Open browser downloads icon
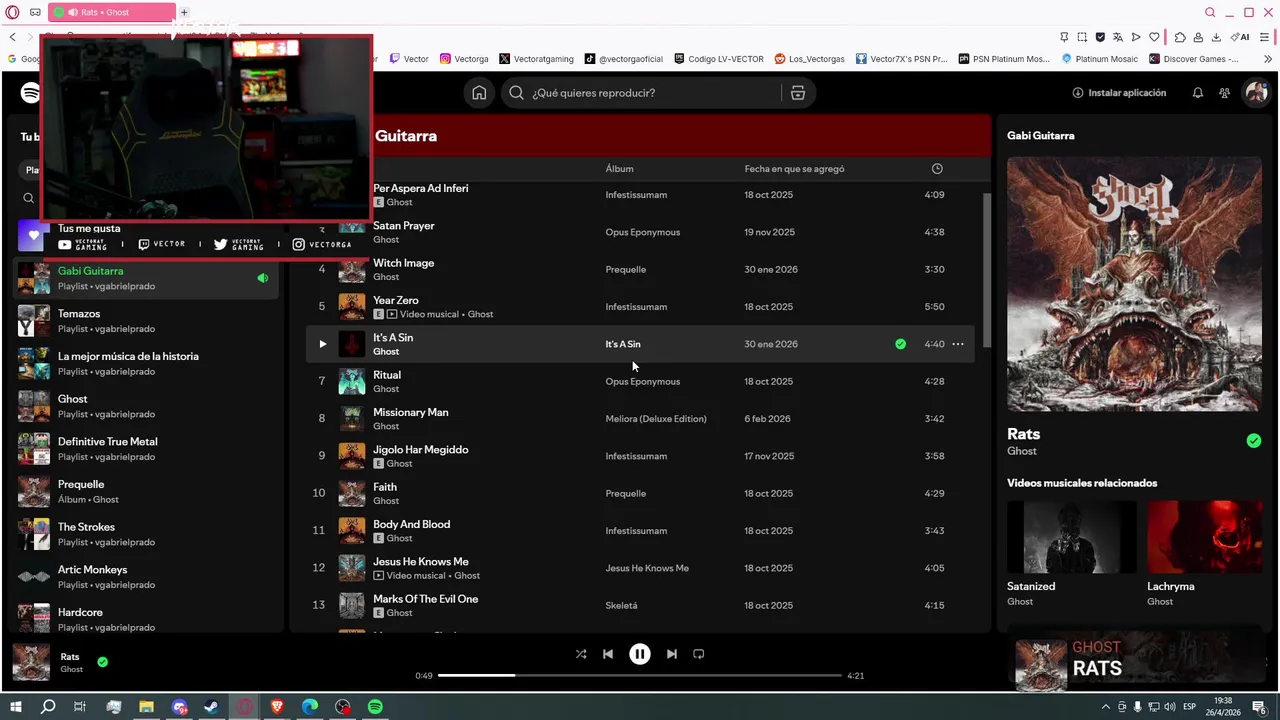This screenshot has height=720, width=1280. [1216, 37]
